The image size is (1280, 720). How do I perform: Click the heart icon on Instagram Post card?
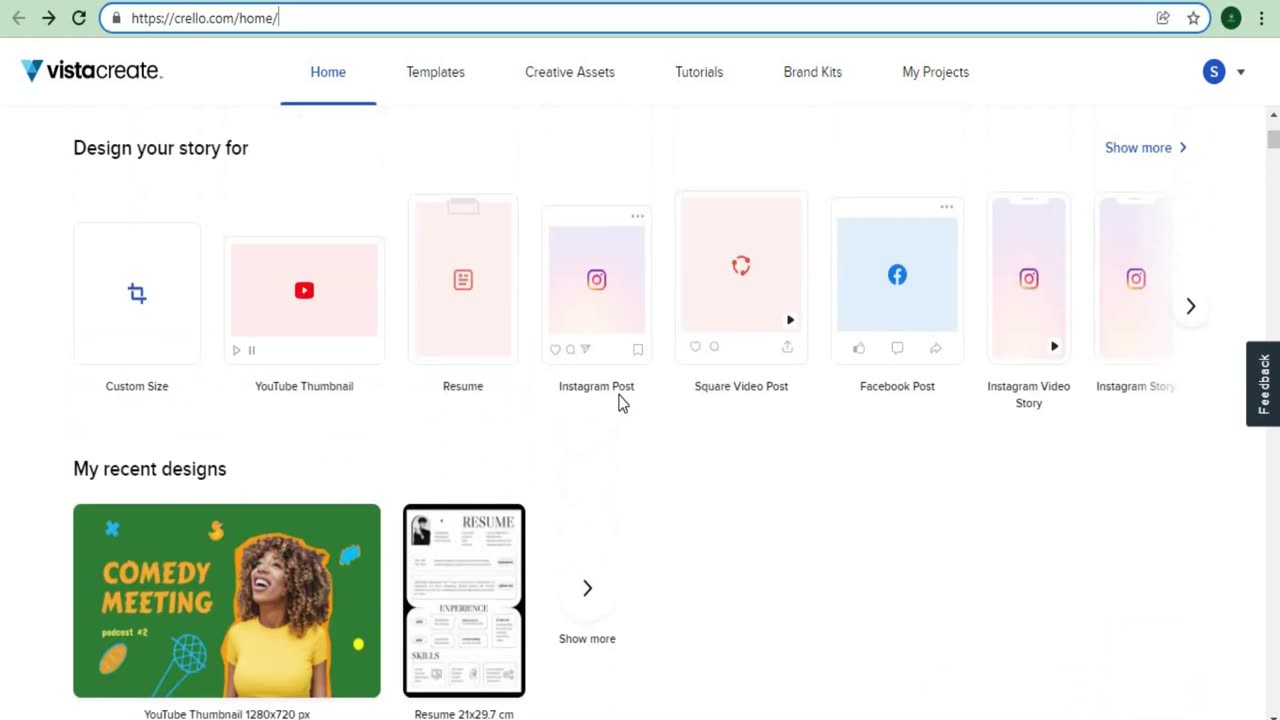point(555,350)
